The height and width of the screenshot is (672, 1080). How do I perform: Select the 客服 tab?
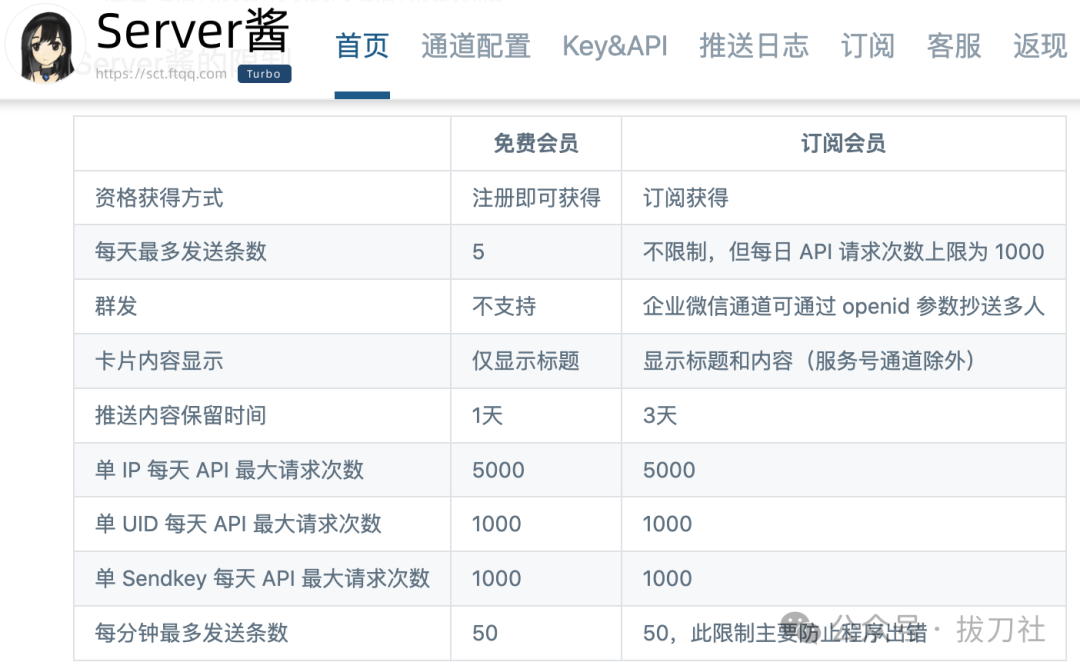954,46
